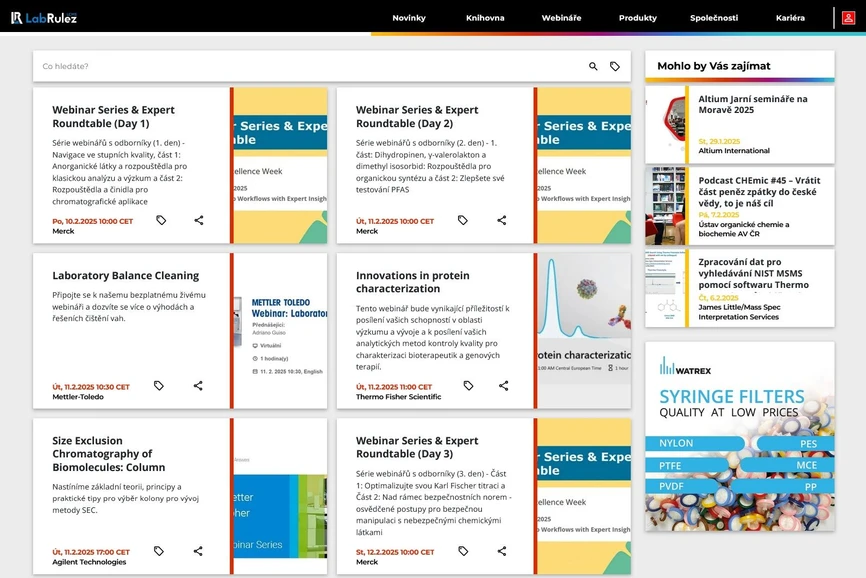Click Roundtable Day 1 banner image
Image resolution: width=866 pixels, height=578 pixels.
point(281,165)
